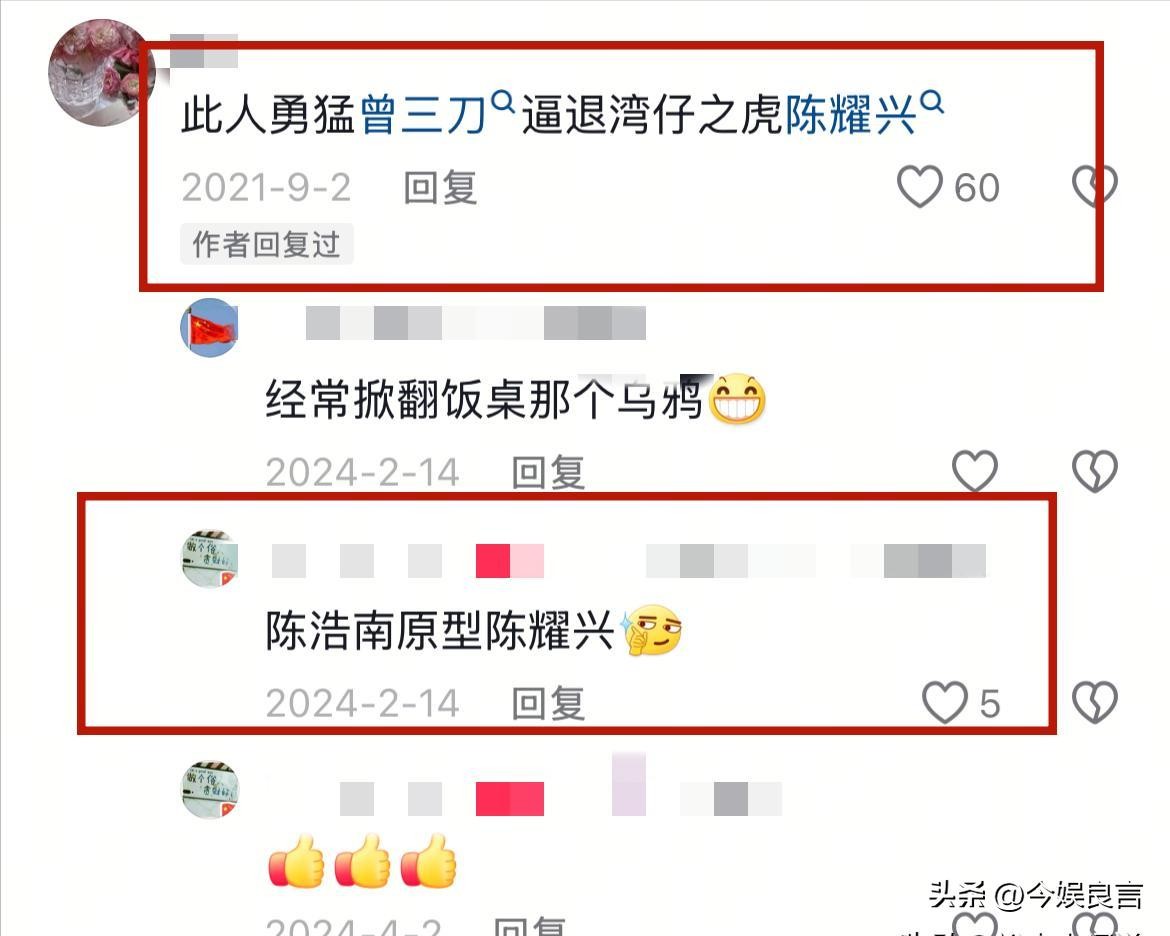This screenshot has width=1170, height=936.
Task: Tap the 作者回复过 tag
Action: [x=266, y=244]
